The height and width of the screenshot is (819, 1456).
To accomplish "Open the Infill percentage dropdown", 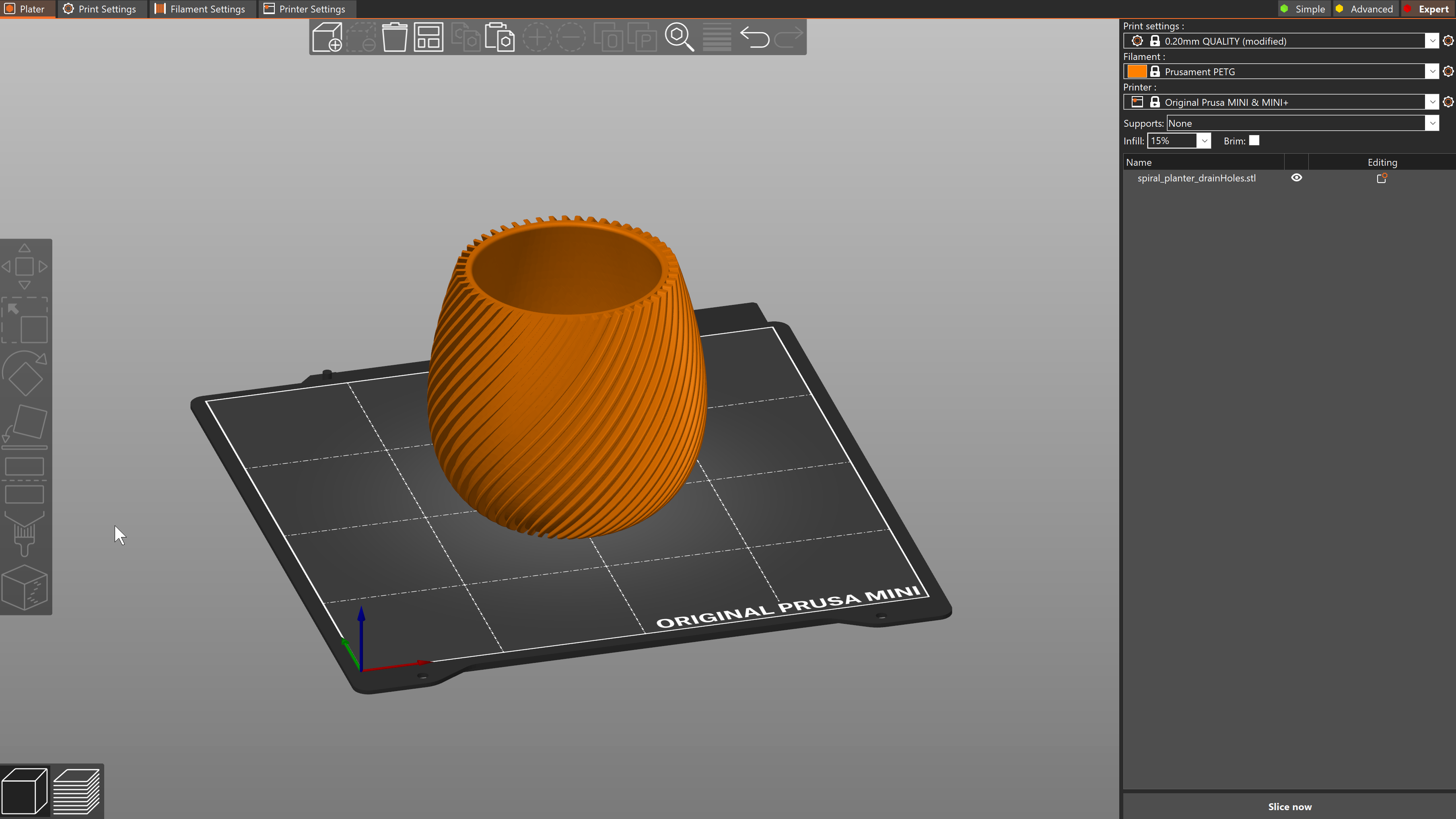I will pyautogui.click(x=1204, y=140).
